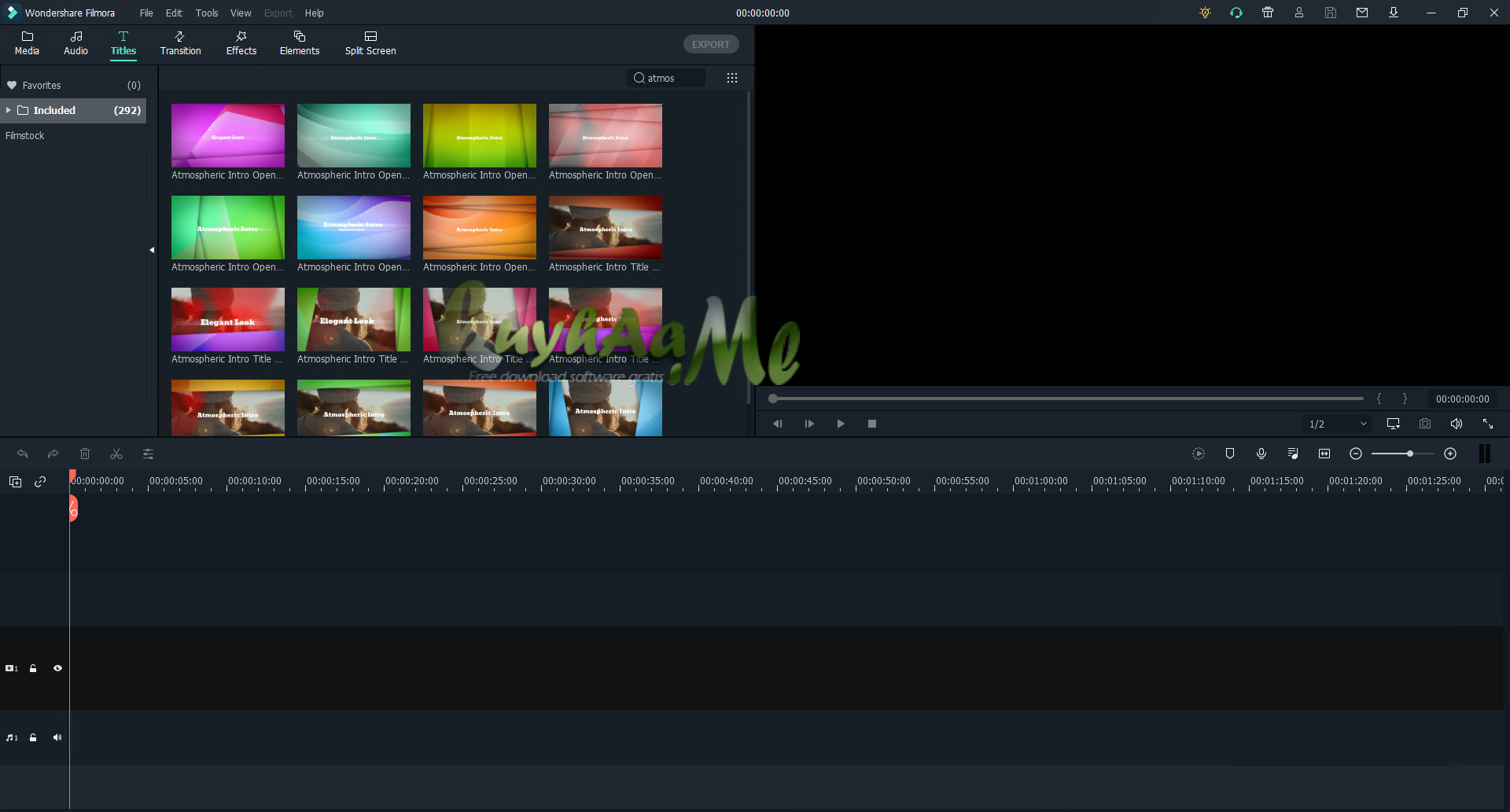
Task: Hide video track 1 with eye icon
Action: 57,668
